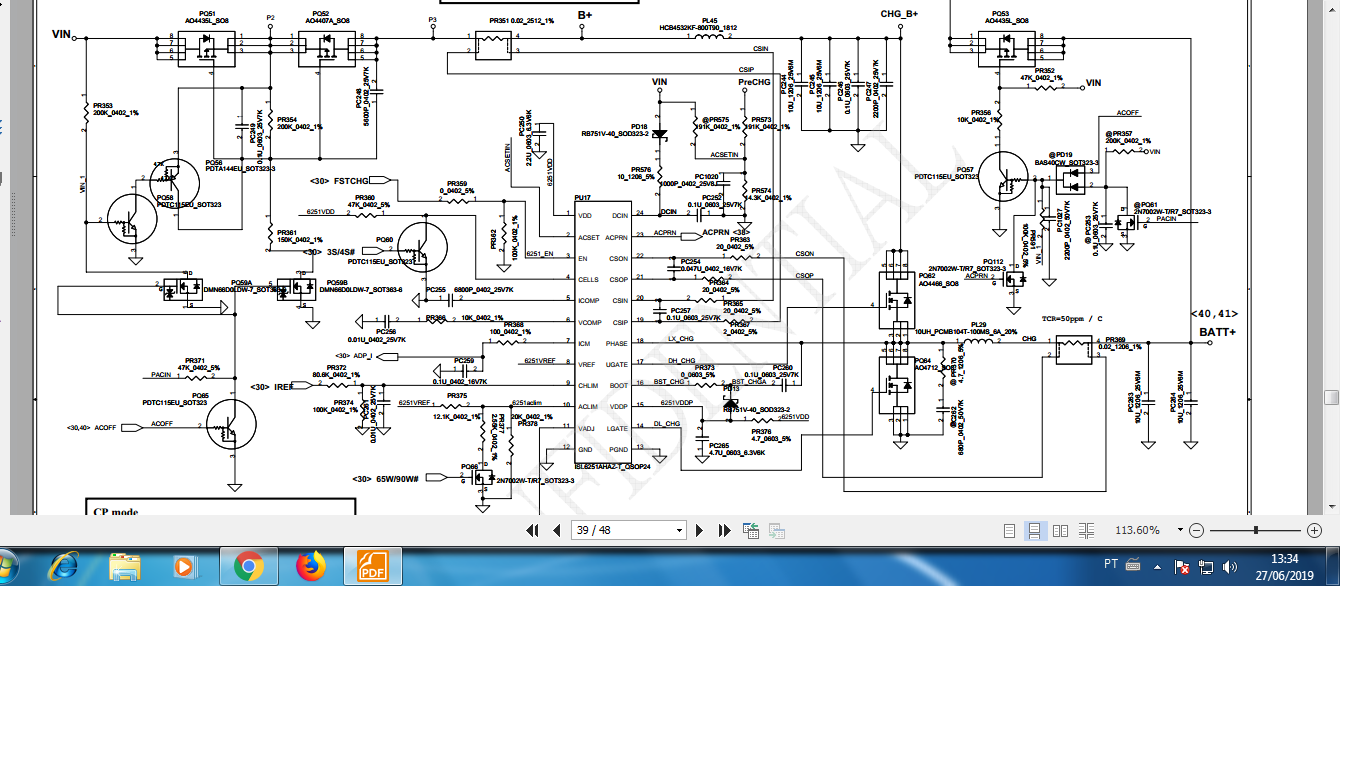1366x768 pixels.
Task: Click the clock showing 13:34
Action: coord(1285,559)
